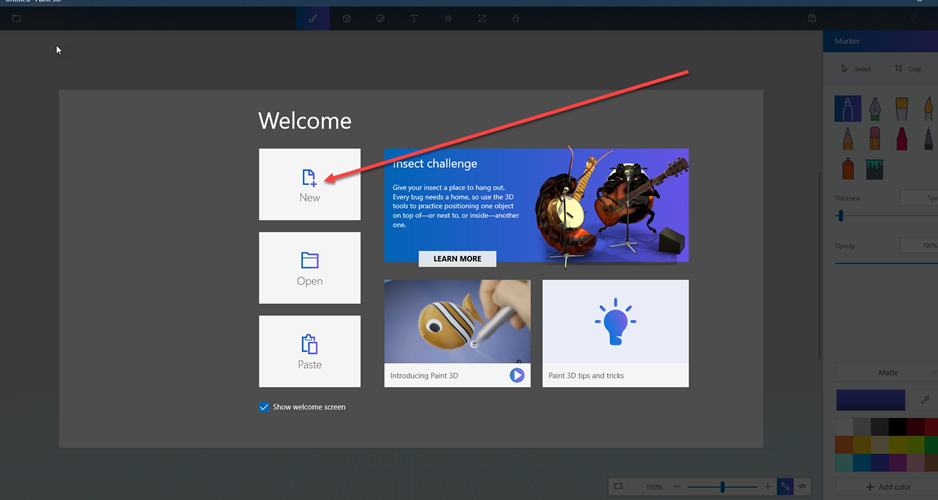Select the Oil brush

coord(902,109)
